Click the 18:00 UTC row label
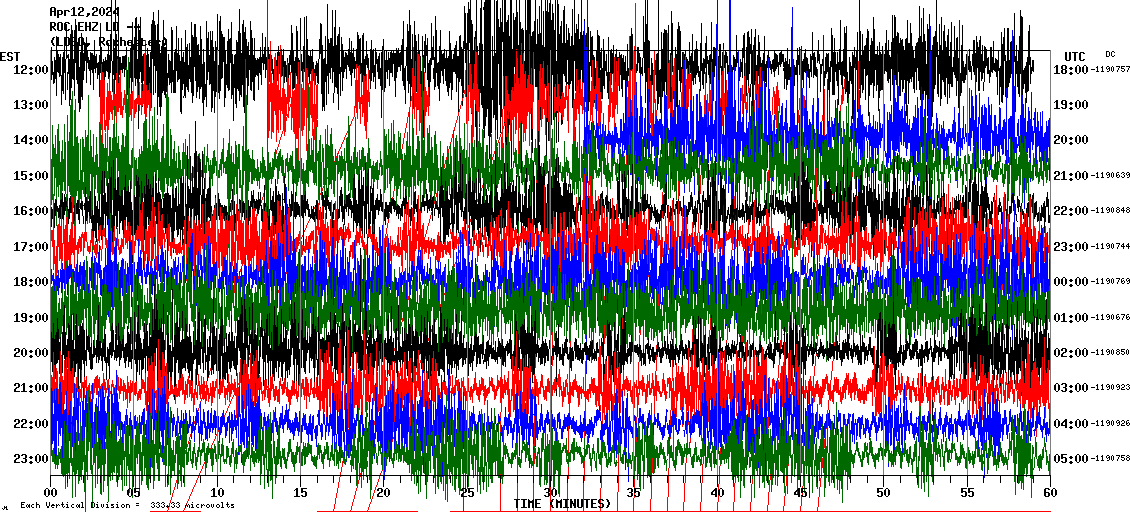 click(x=1069, y=69)
